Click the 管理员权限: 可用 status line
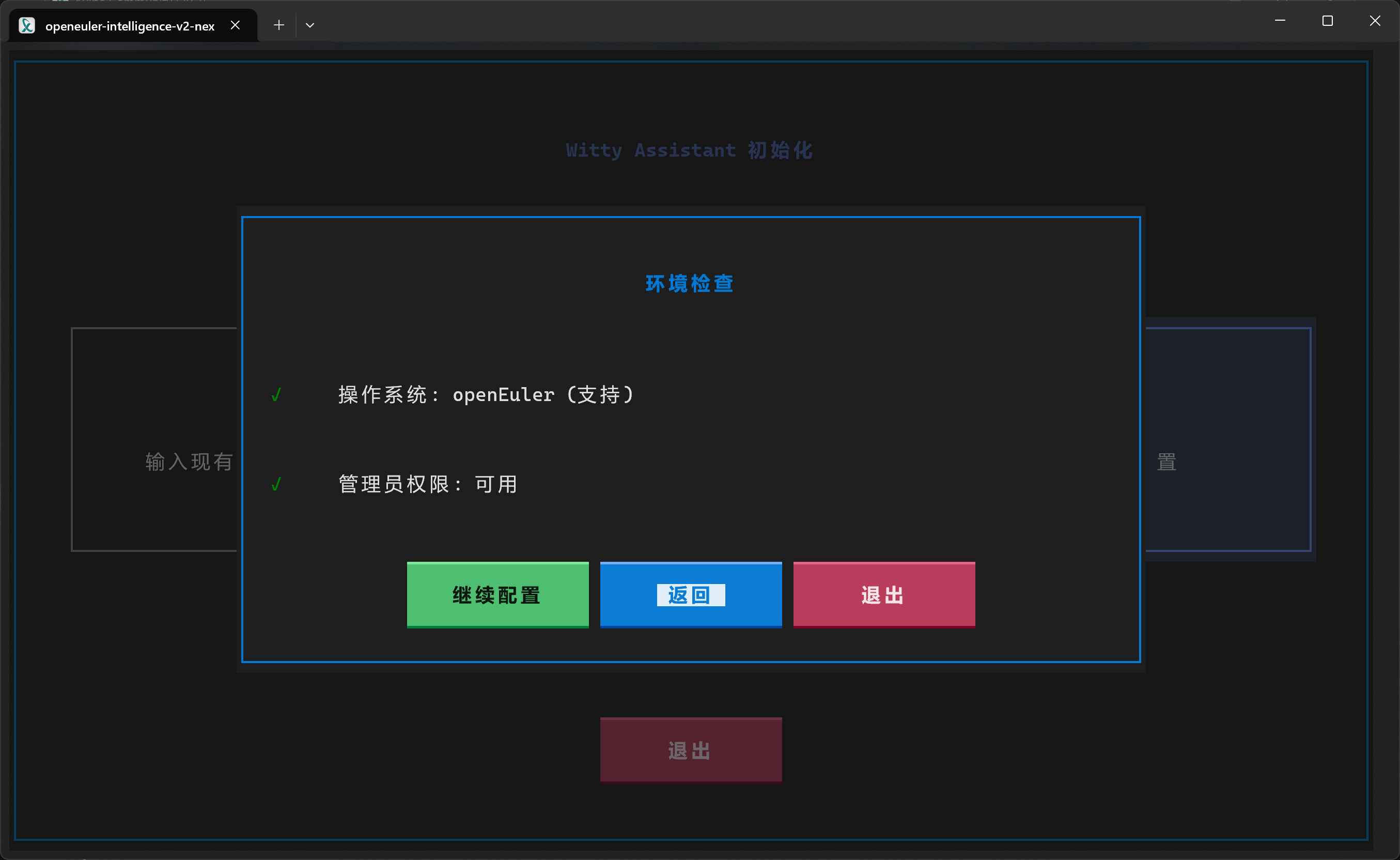This screenshot has width=1400, height=860. [x=427, y=484]
